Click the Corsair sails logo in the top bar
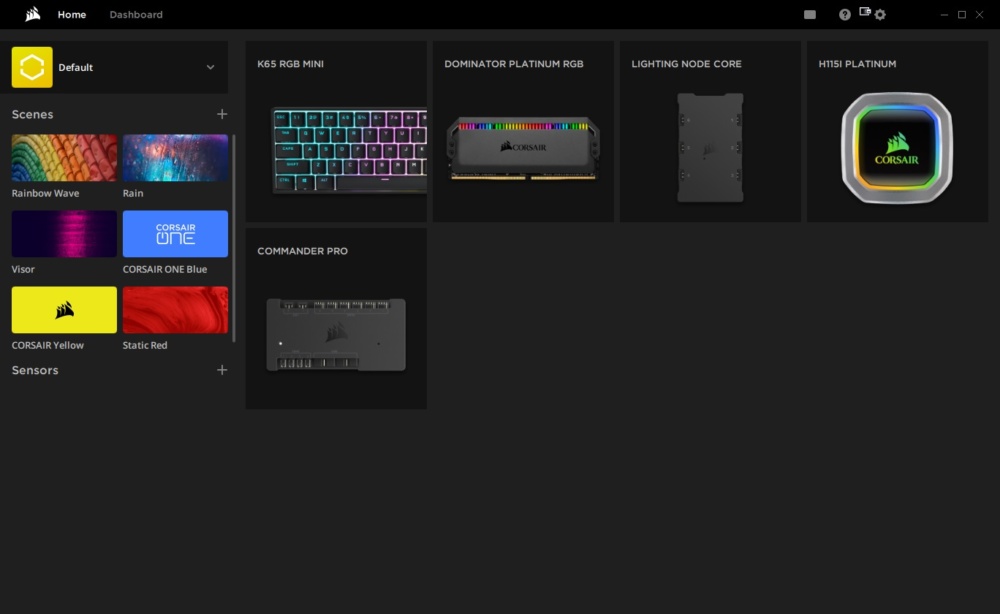This screenshot has height=614, width=1000. [33, 14]
